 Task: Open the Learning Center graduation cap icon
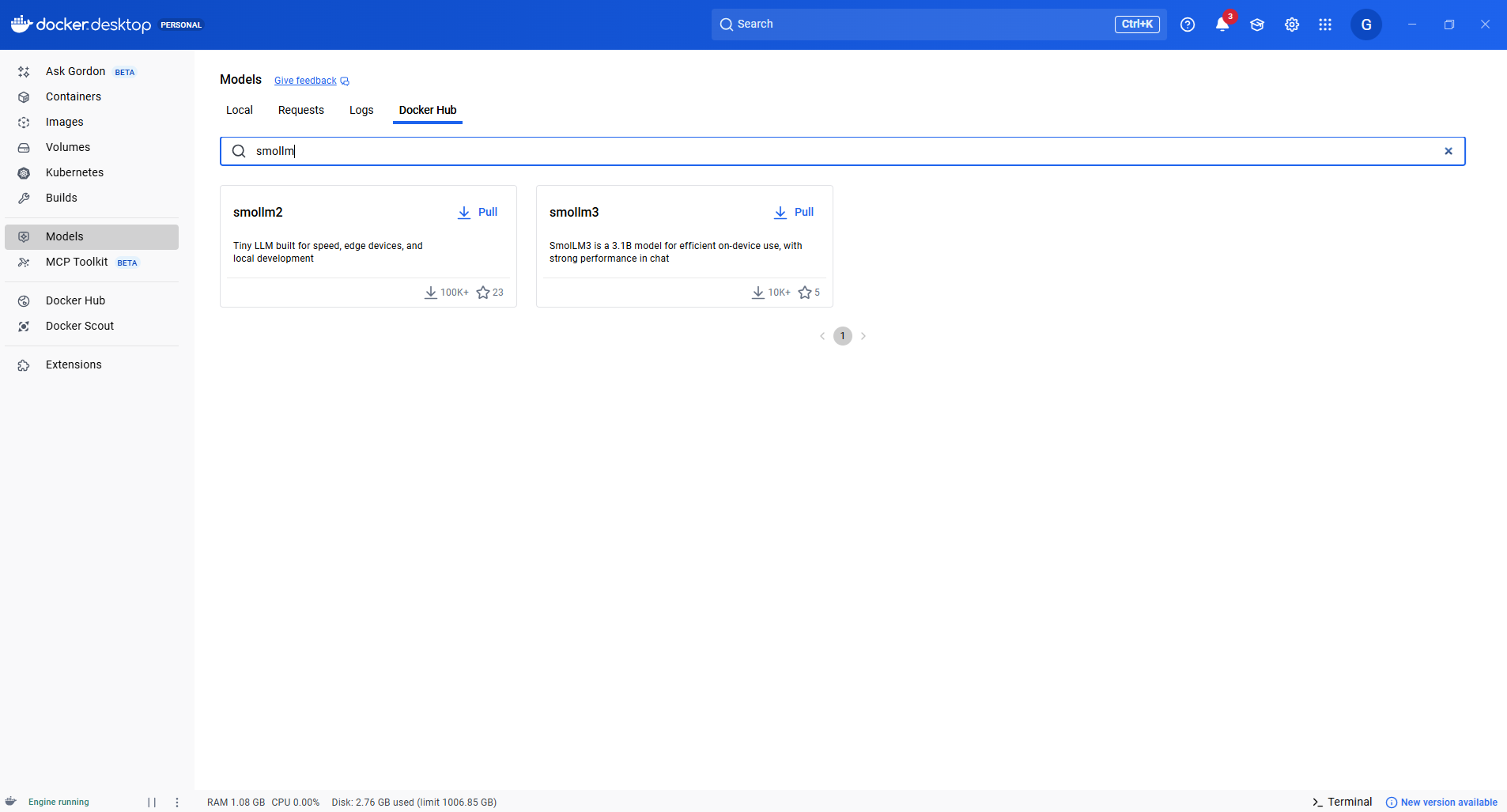coord(1257,25)
